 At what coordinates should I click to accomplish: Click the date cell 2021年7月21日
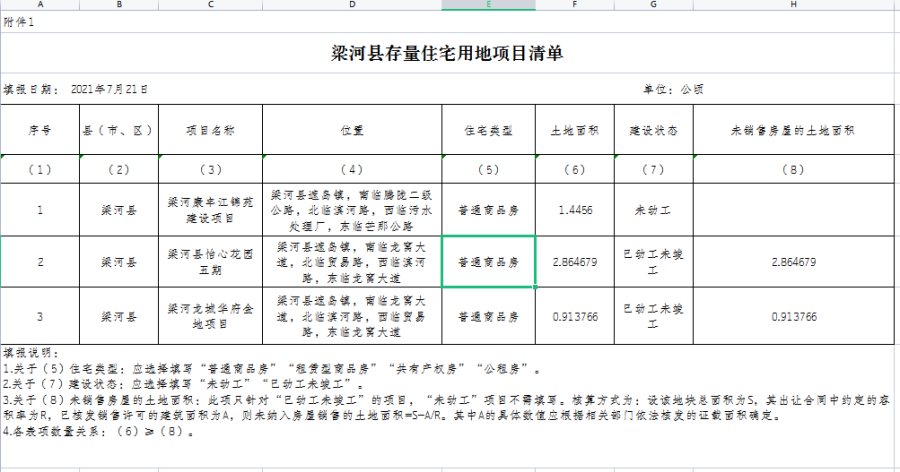(109, 89)
